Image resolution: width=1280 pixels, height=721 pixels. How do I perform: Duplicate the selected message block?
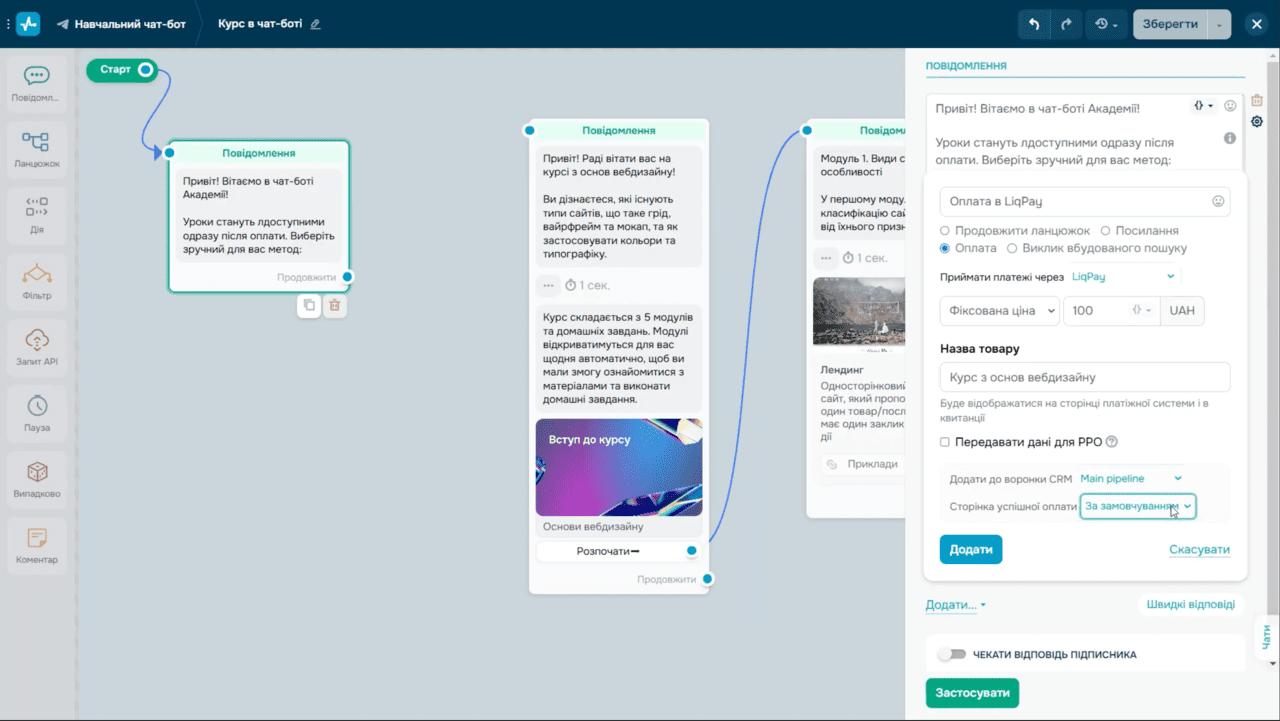click(x=309, y=306)
